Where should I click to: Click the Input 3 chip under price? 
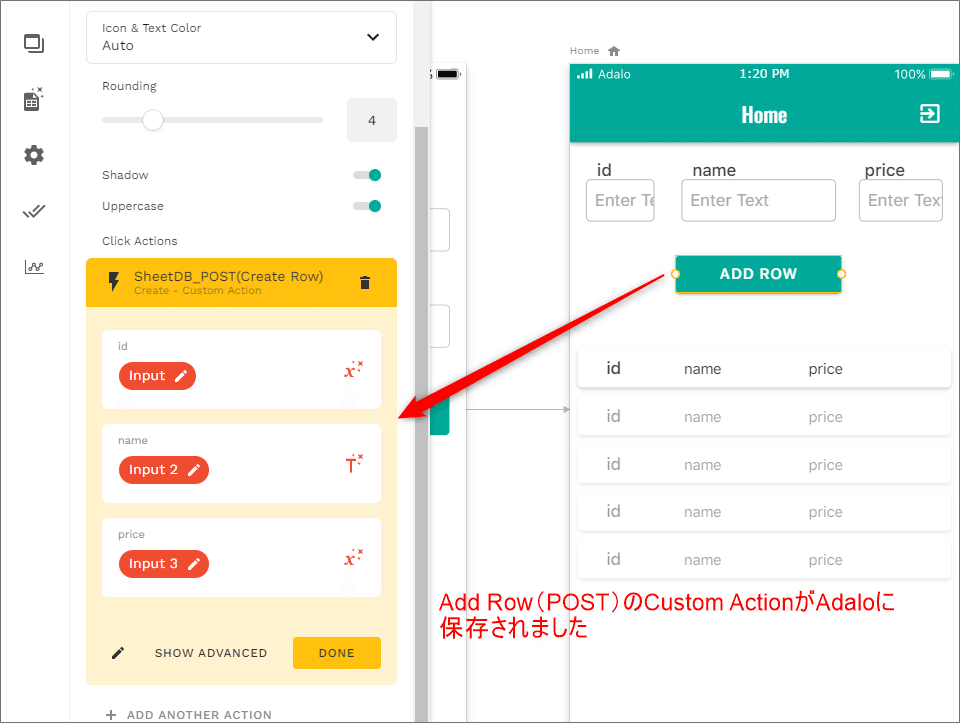pos(164,564)
